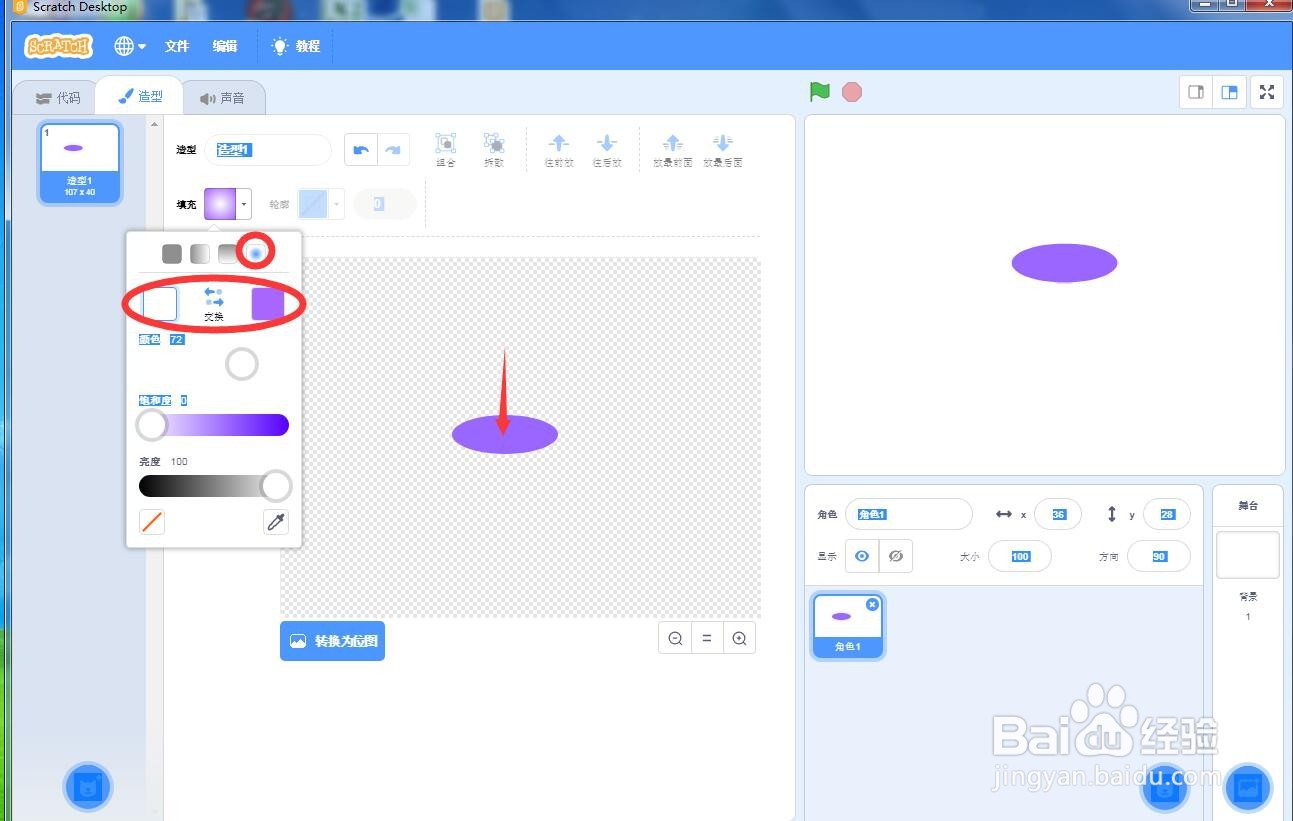Zoom in on the canvas
The height and width of the screenshot is (821, 1293).
point(740,638)
